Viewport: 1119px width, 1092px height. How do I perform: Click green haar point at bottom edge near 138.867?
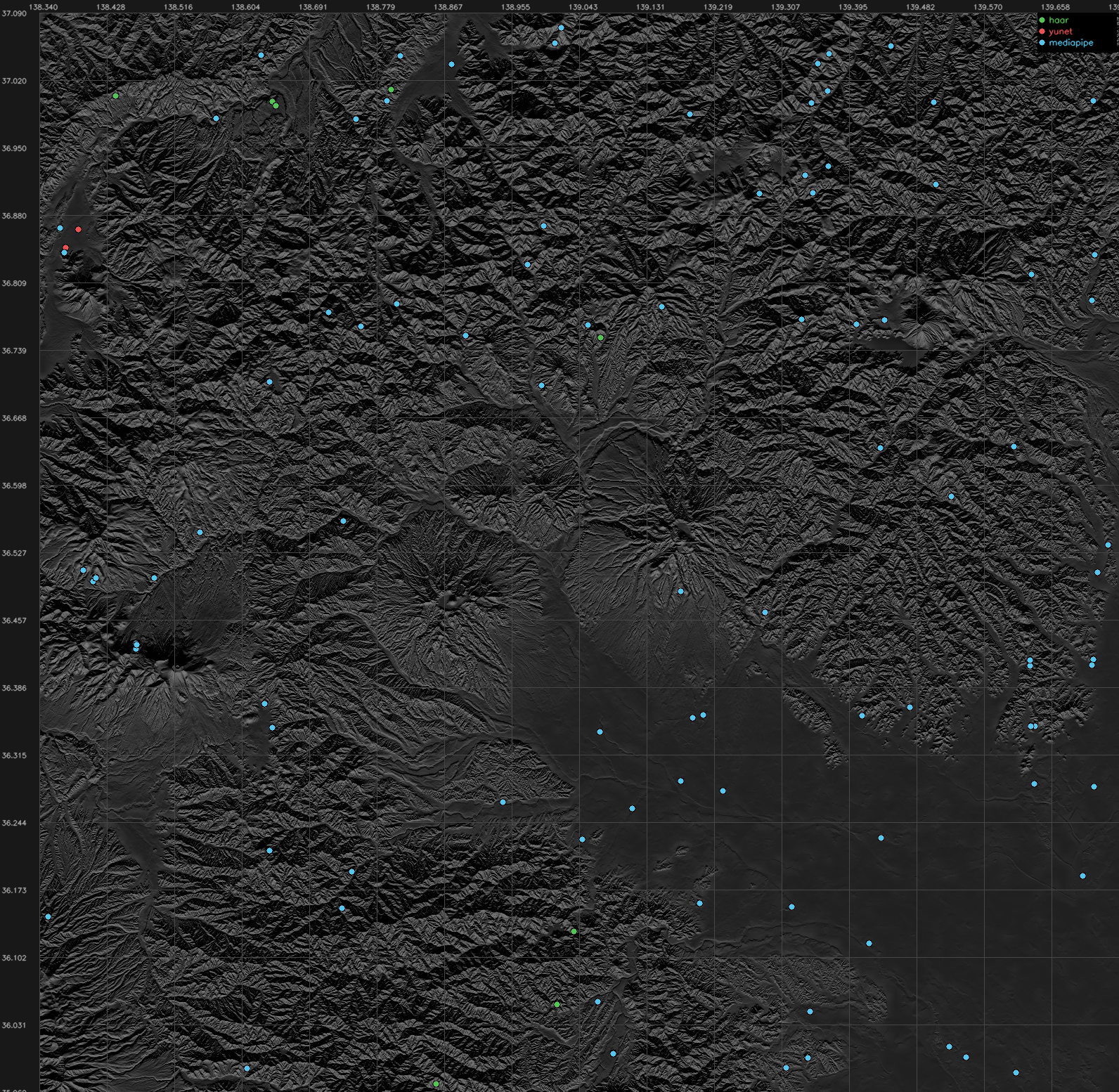[436, 1084]
